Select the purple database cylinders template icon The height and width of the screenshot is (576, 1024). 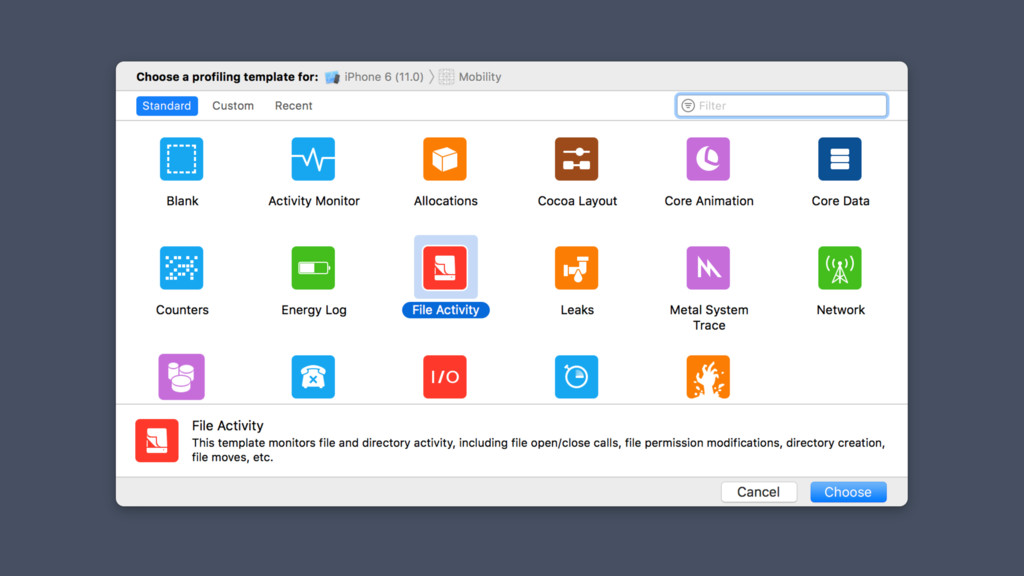pyautogui.click(x=182, y=377)
